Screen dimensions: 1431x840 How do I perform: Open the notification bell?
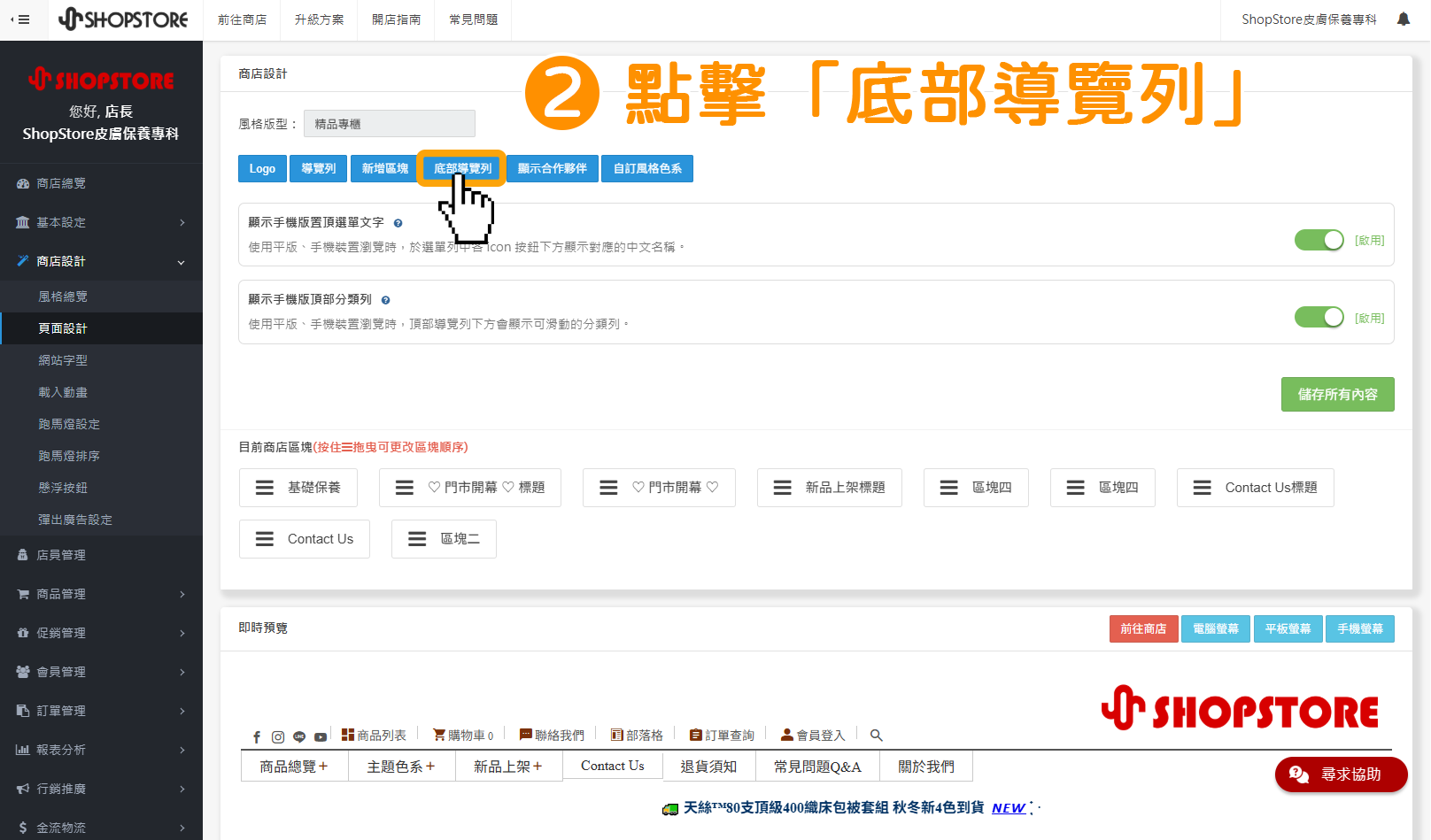tap(1404, 19)
